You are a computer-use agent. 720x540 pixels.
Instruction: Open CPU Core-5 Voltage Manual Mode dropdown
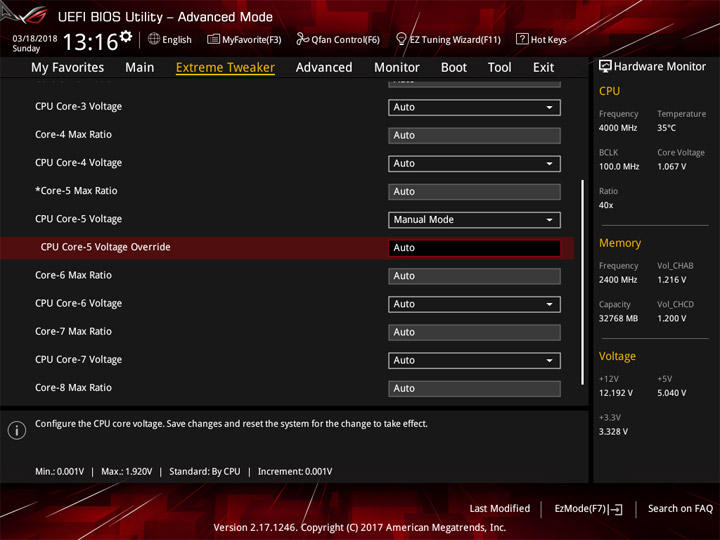pyautogui.click(x=474, y=220)
